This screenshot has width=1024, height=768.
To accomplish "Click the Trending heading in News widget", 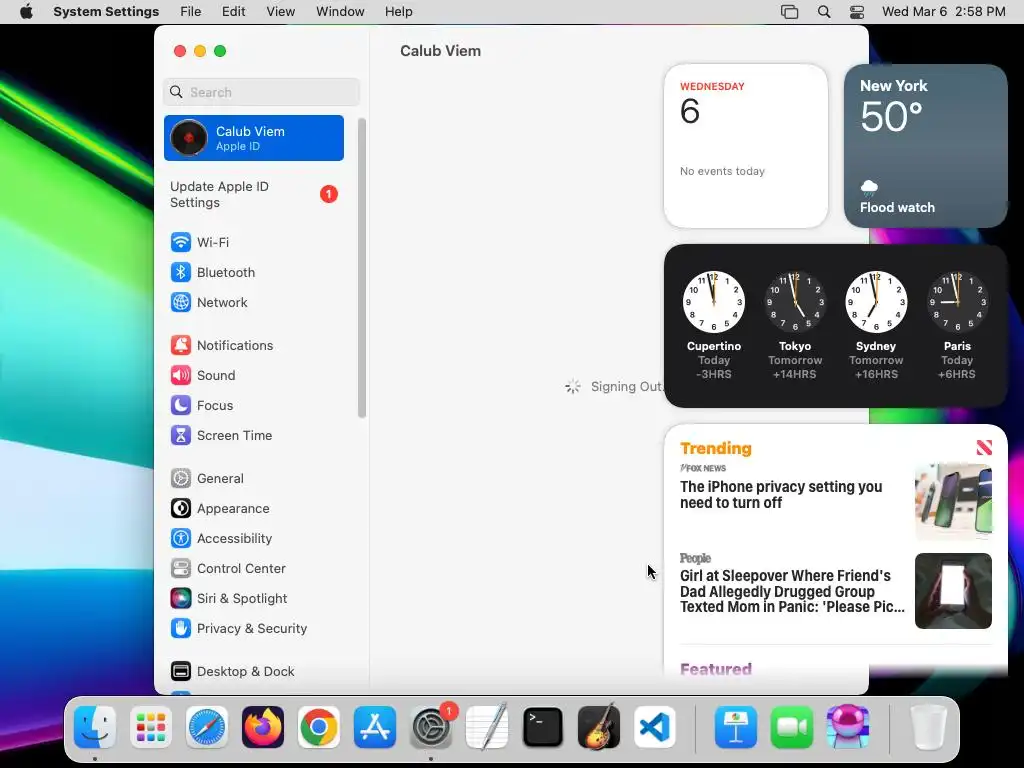I will coord(716,448).
